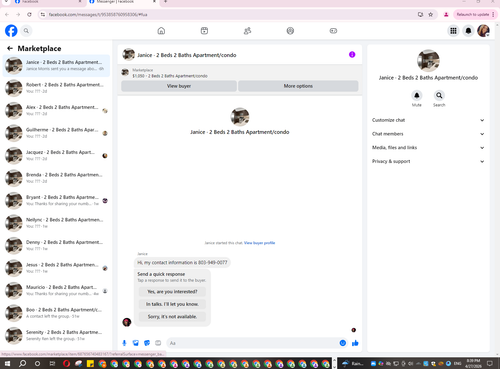Open Brenda chat in list

[x=56, y=178]
